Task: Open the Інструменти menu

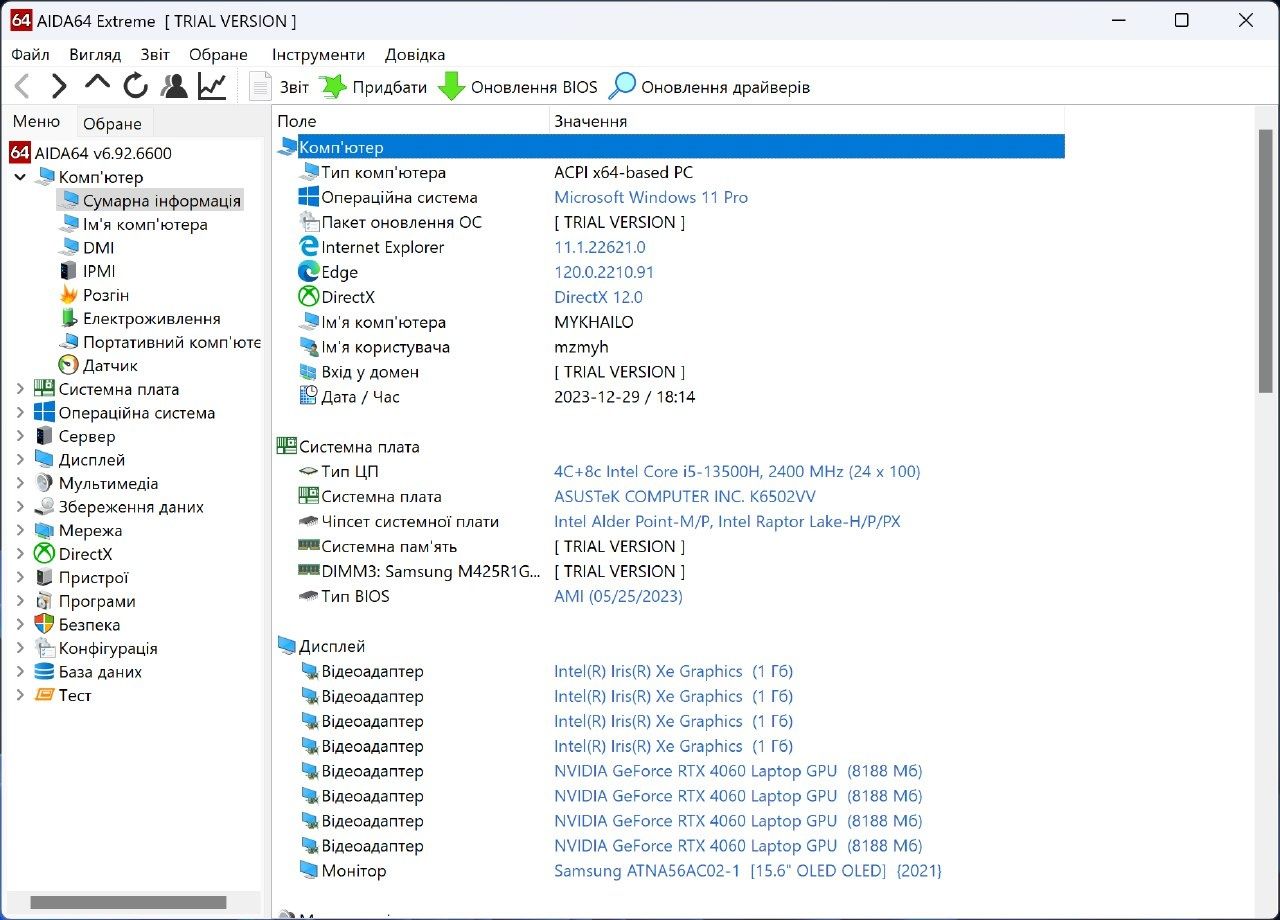Action: click(318, 55)
